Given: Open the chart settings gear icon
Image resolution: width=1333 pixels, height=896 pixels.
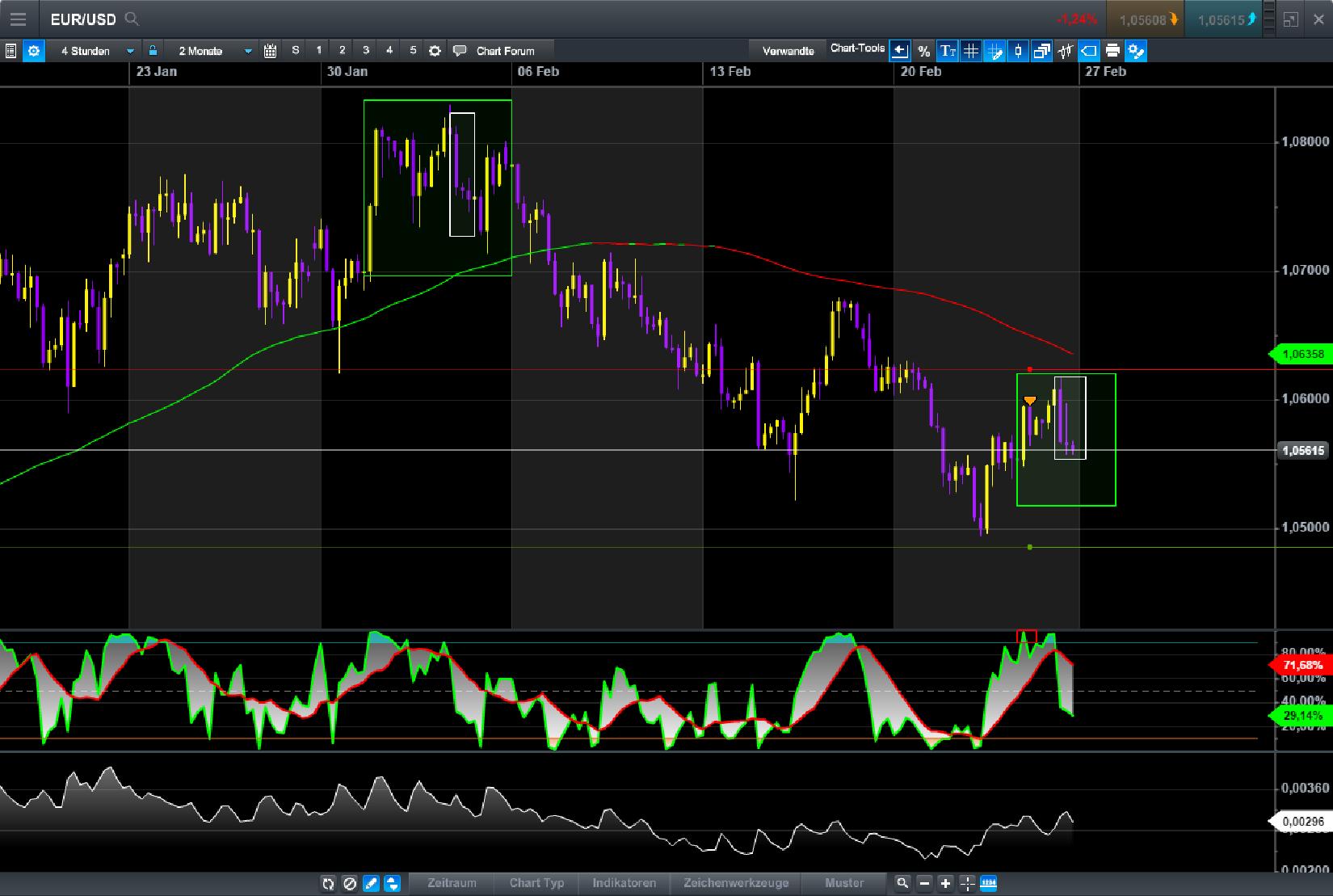Looking at the screenshot, I should coord(34,50).
